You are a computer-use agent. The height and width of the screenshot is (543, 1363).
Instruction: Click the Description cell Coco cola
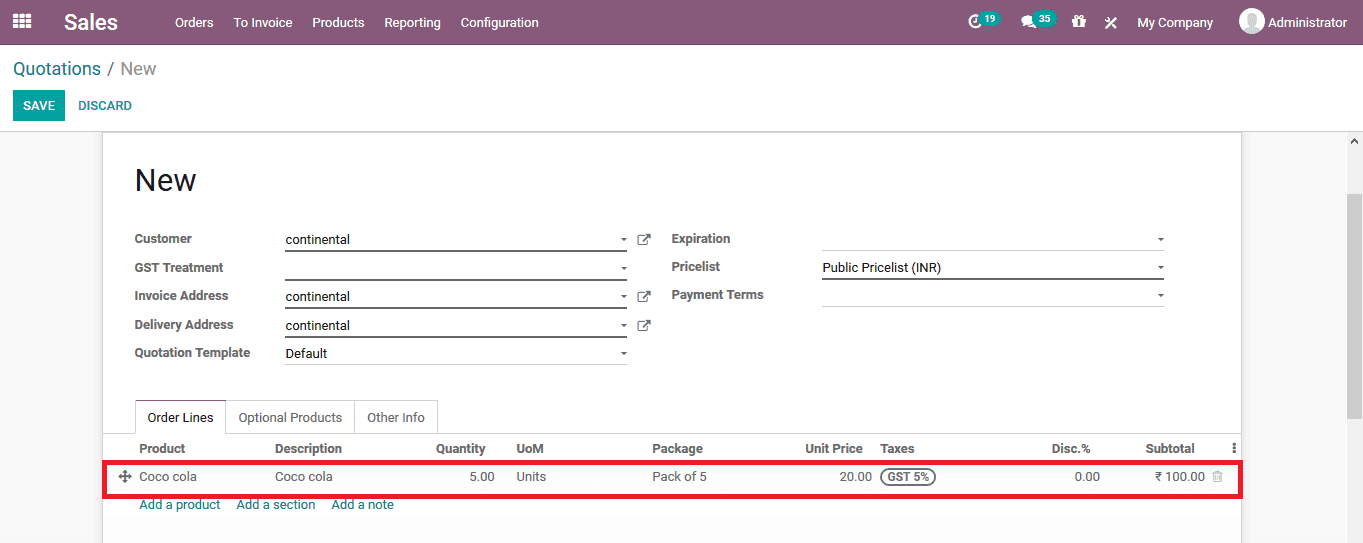304,477
